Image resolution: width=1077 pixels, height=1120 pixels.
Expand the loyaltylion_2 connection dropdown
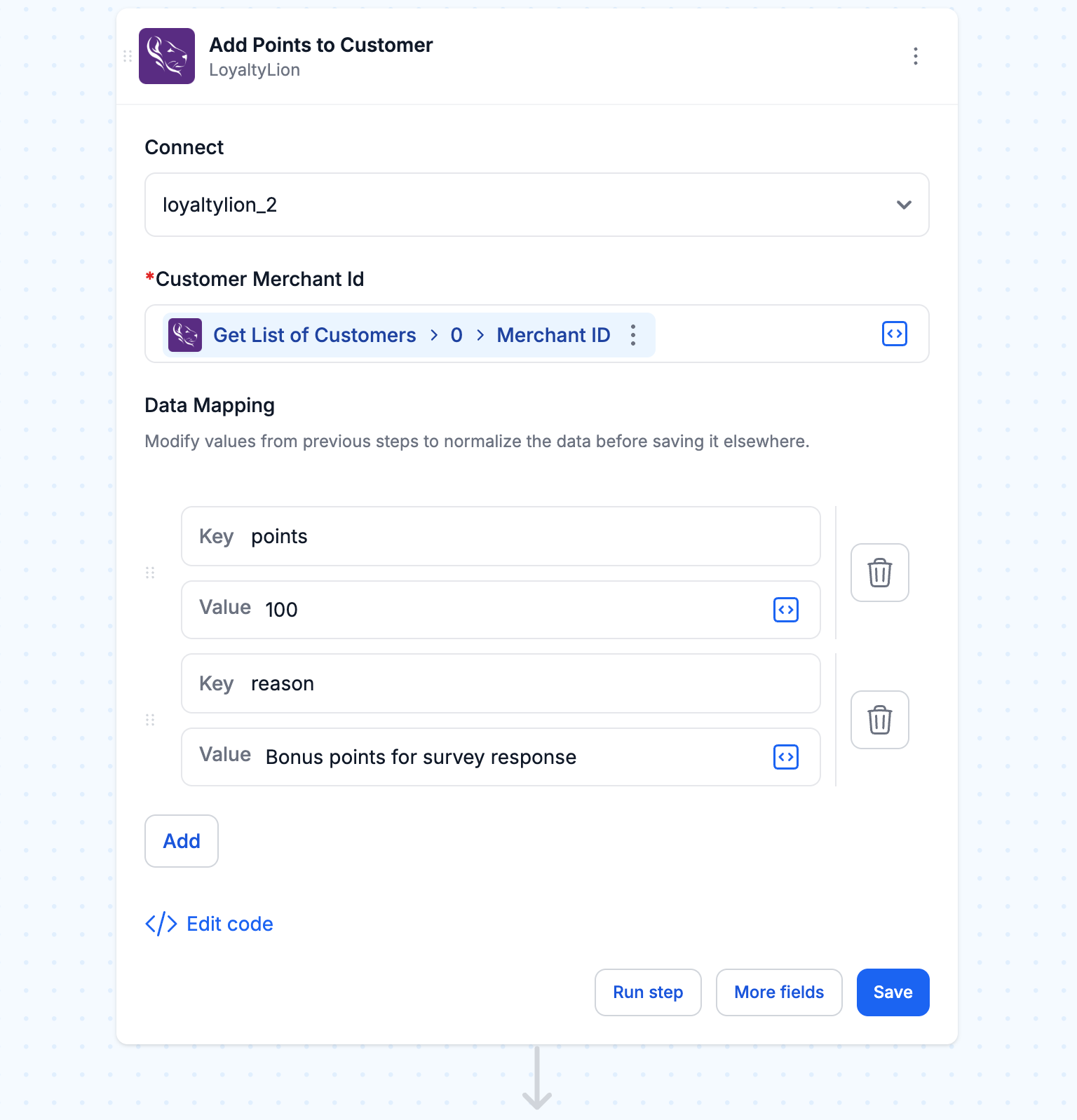point(537,205)
